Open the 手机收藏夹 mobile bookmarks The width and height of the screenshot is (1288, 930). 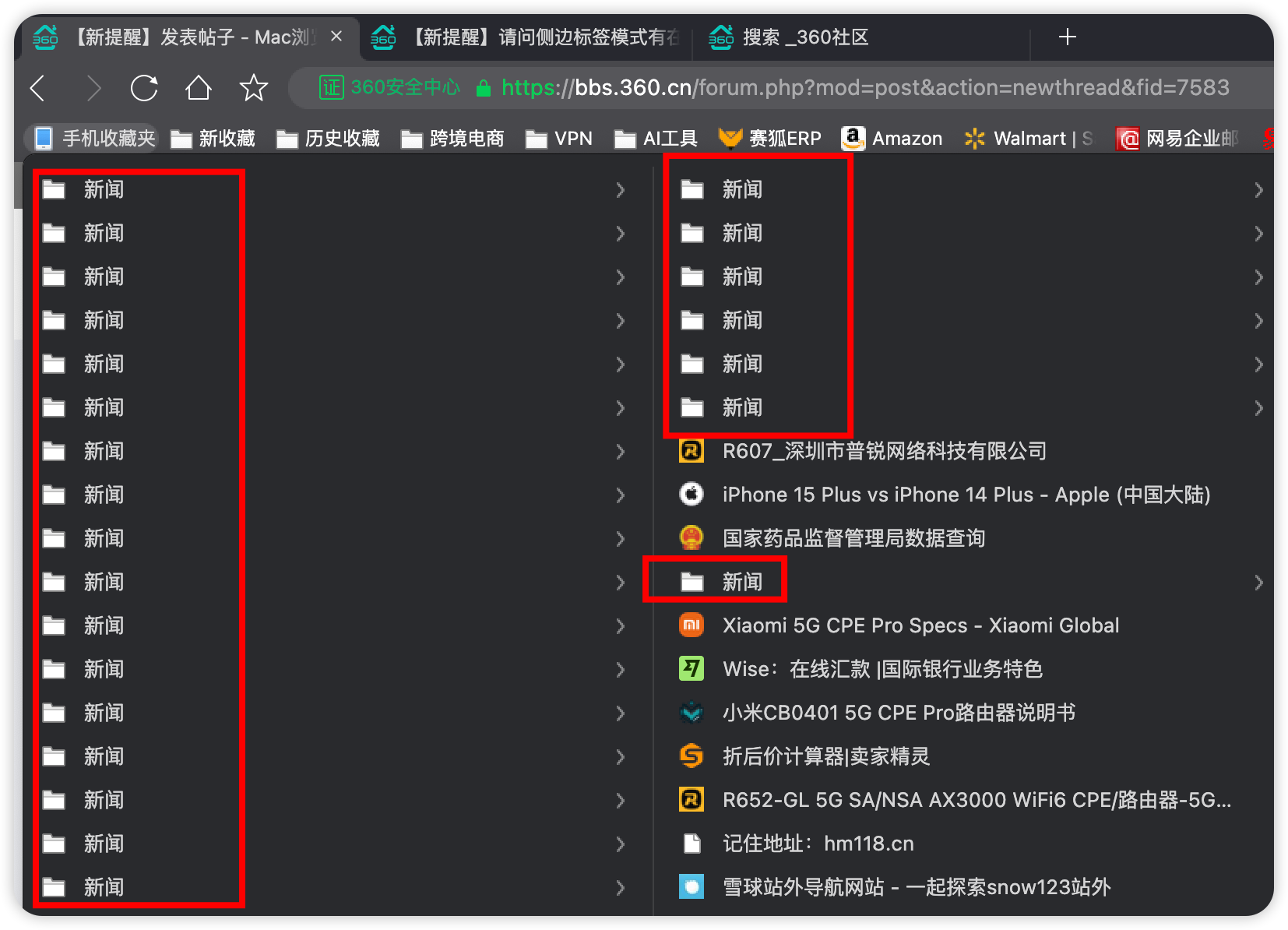[x=95, y=139]
